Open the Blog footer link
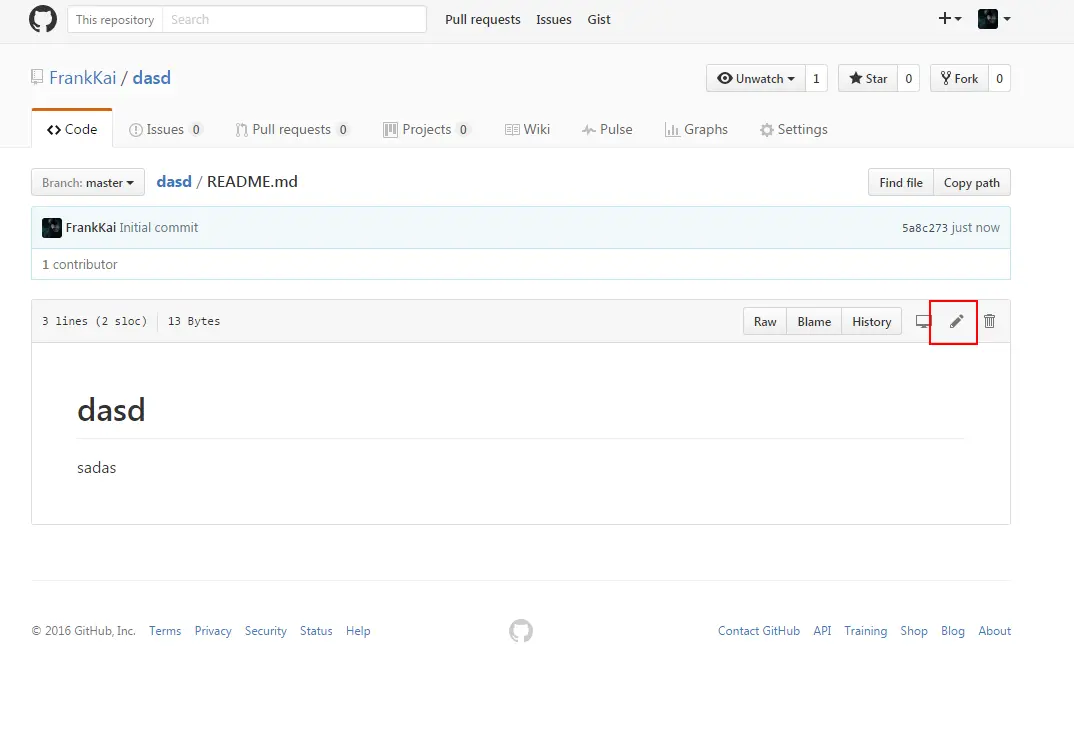Image resolution: width=1074 pixels, height=742 pixels. click(x=952, y=630)
